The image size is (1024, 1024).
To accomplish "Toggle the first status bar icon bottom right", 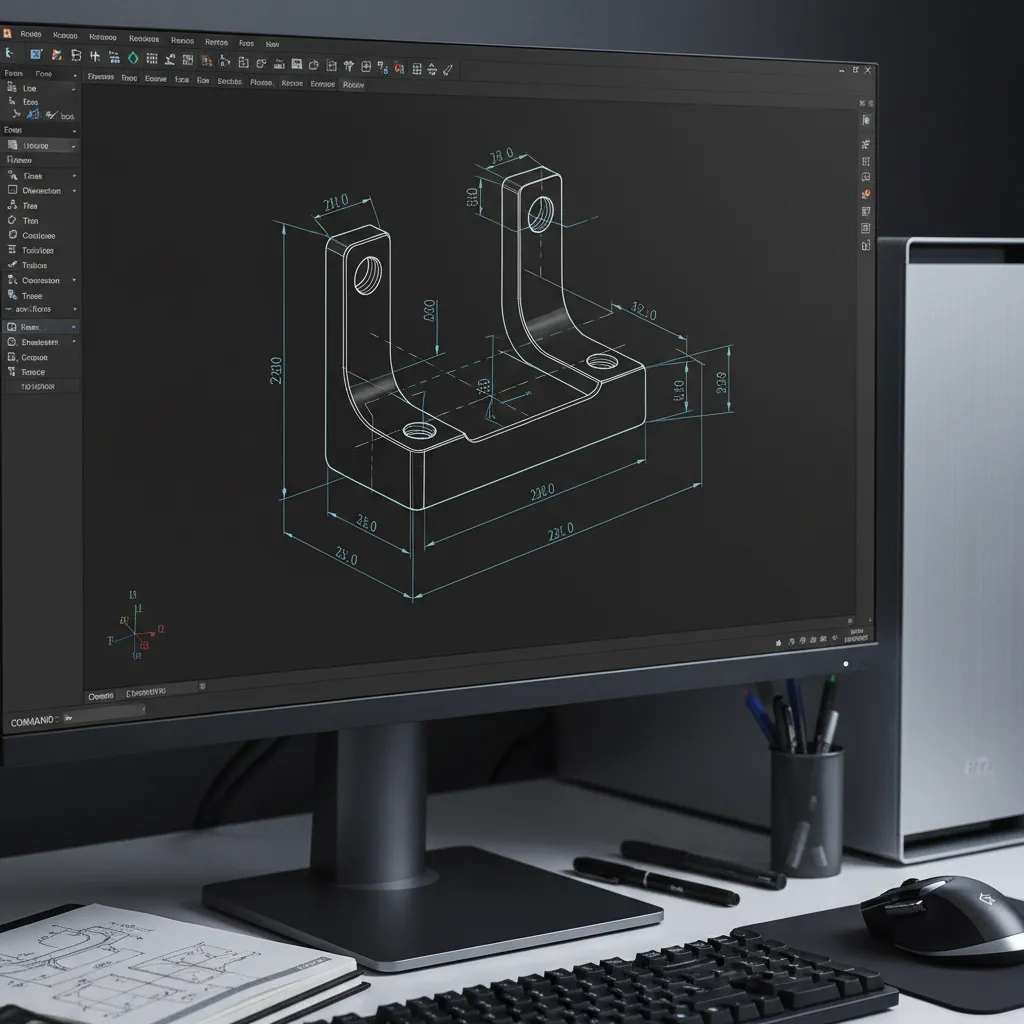I will 778,642.
